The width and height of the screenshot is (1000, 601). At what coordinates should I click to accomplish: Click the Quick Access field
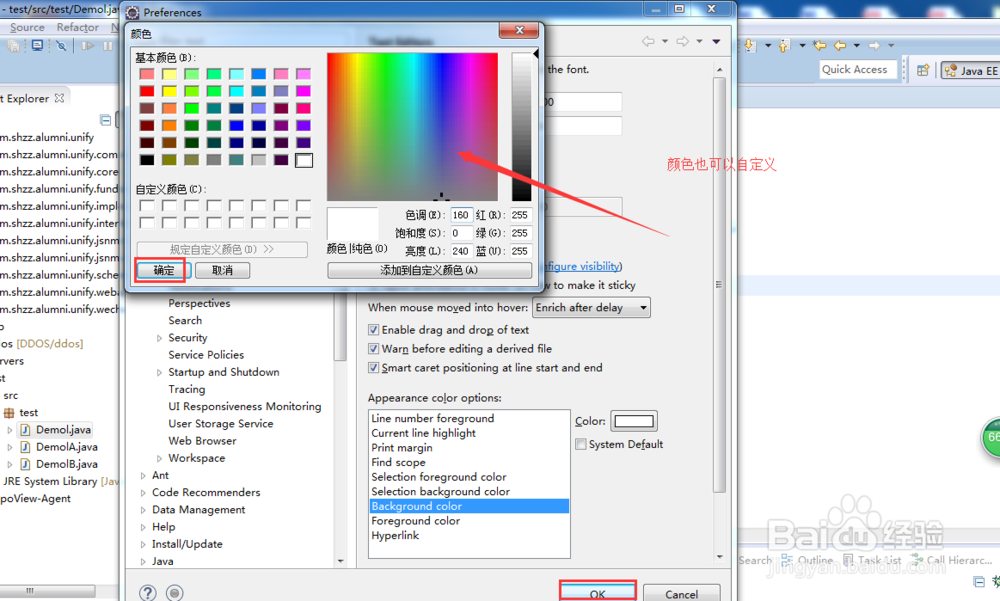(x=858, y=70)
